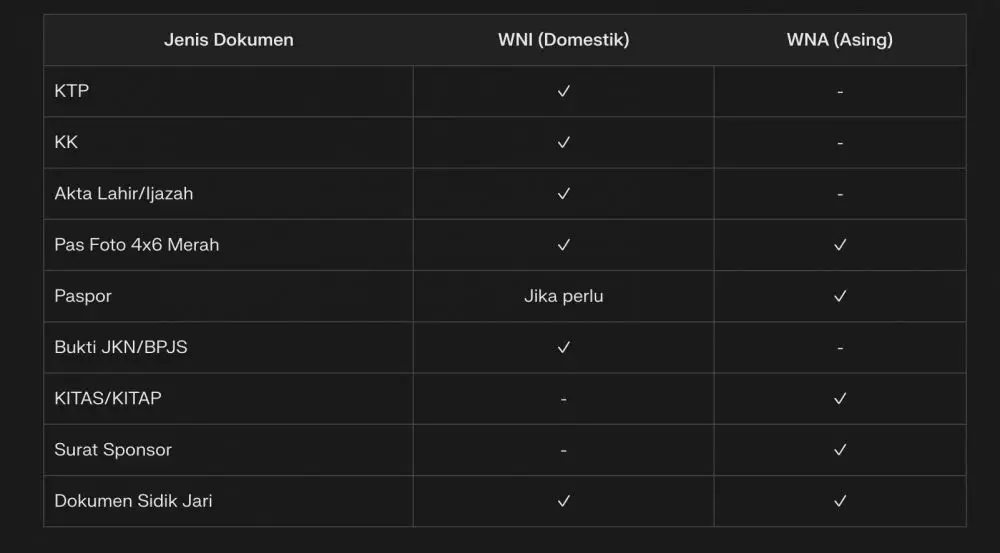The image size is (1000, 553).
Task: Click the dash in KTP's WNA cell
Action: 840,92
